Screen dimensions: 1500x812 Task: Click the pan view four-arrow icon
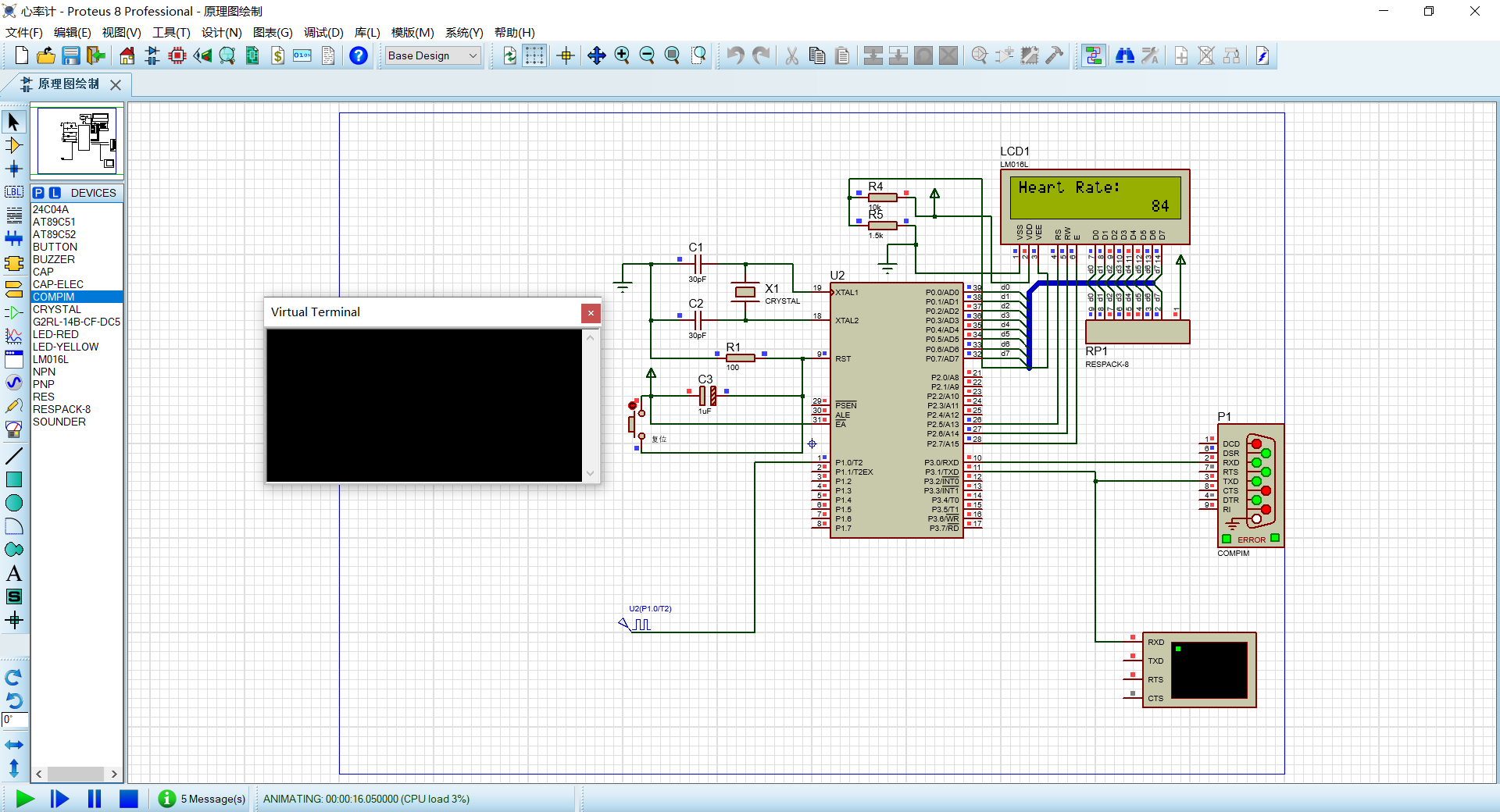[x=597, y=55]
